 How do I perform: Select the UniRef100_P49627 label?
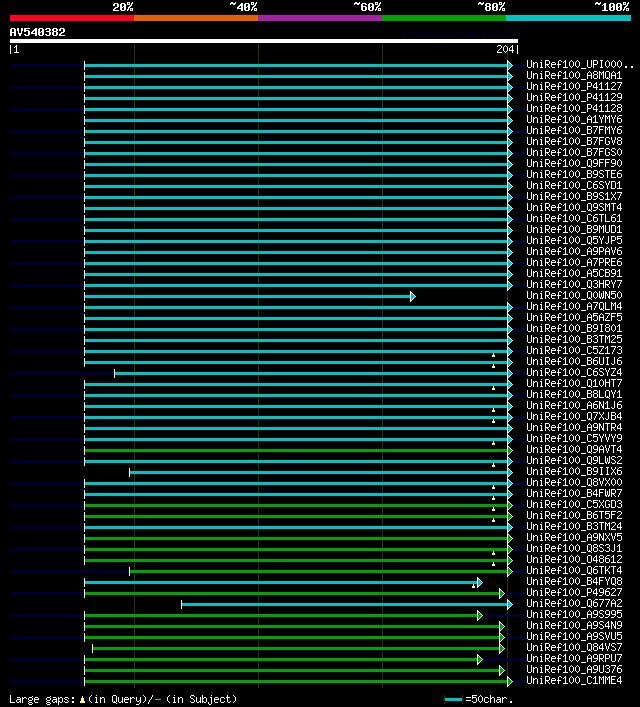click(x=574, y=592)
